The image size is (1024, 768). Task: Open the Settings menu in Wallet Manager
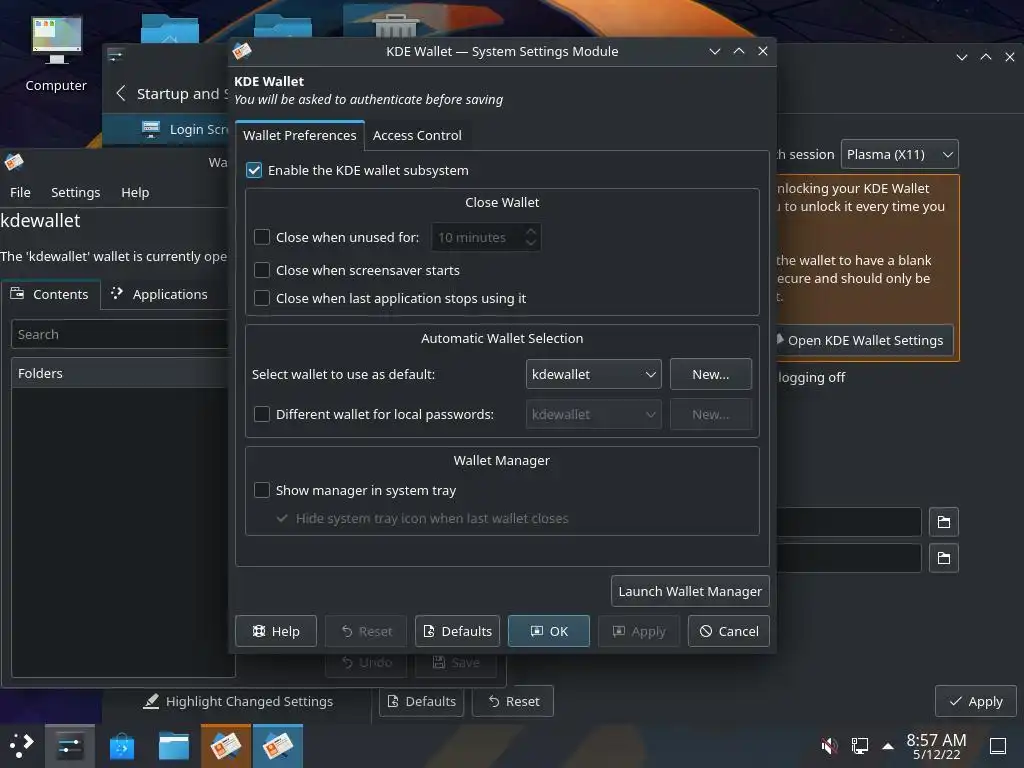[76, 192]
